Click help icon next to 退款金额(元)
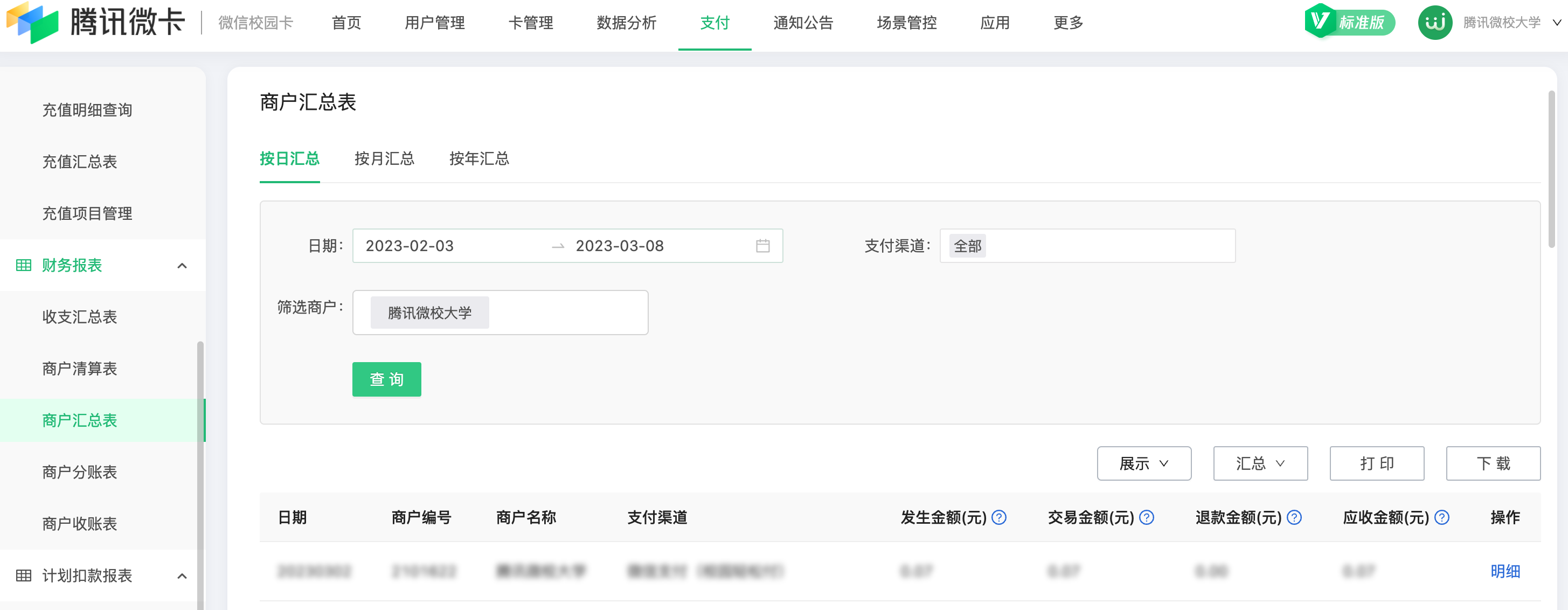Screen dimensions: 1568x610 click(1294, 517)
